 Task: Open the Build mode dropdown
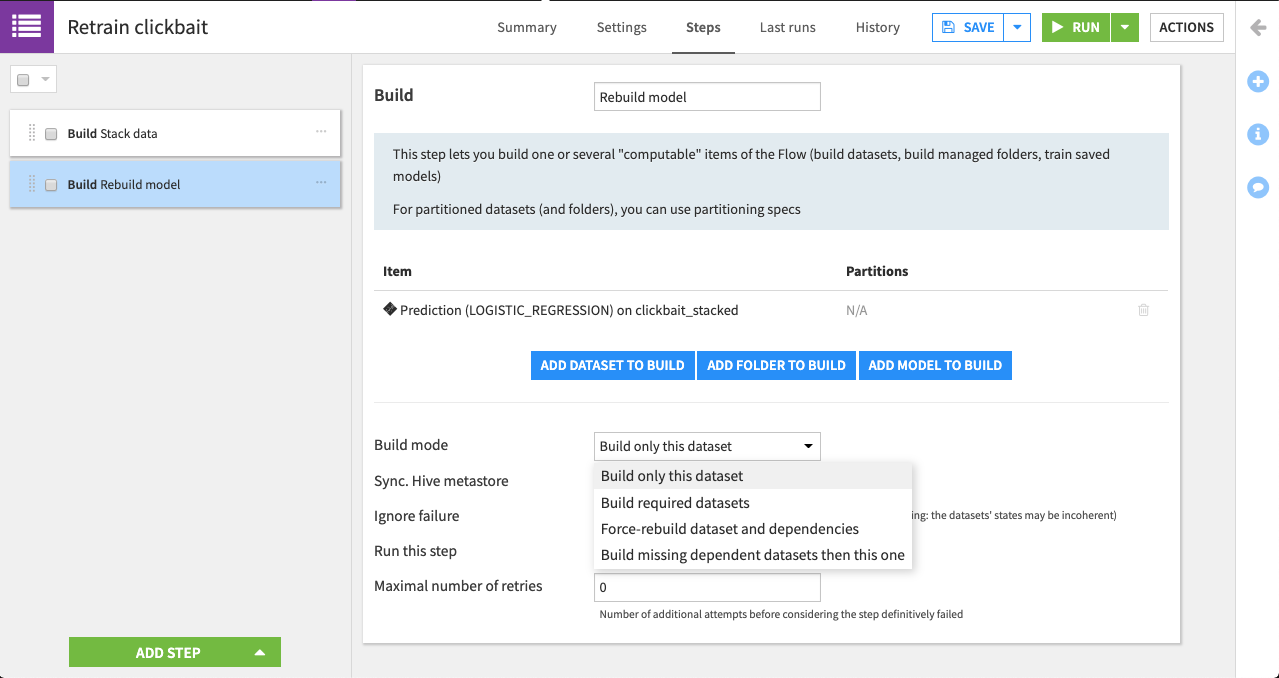[x=707, y=446]
